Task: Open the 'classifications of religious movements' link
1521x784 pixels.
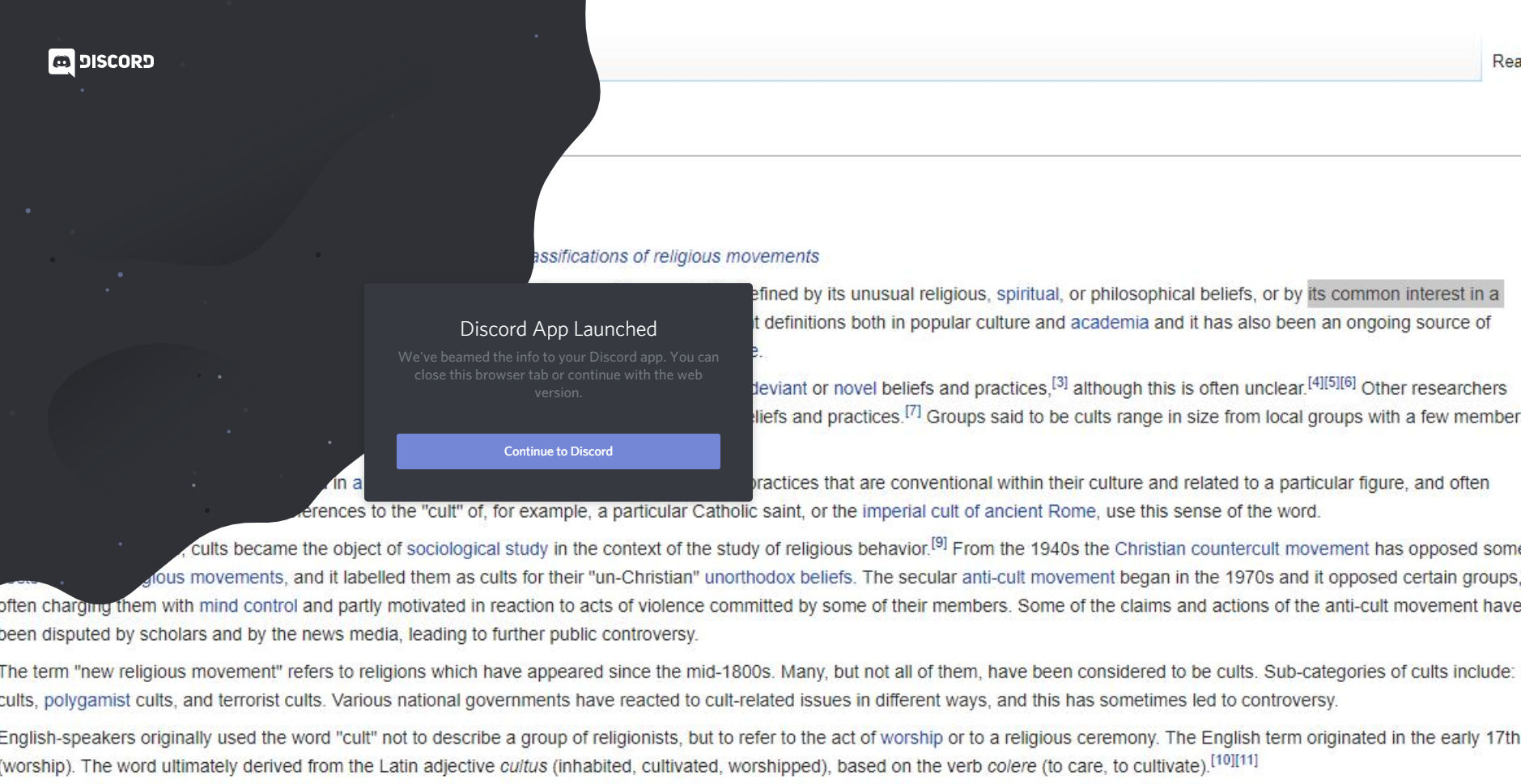Action: pos(675,256)
